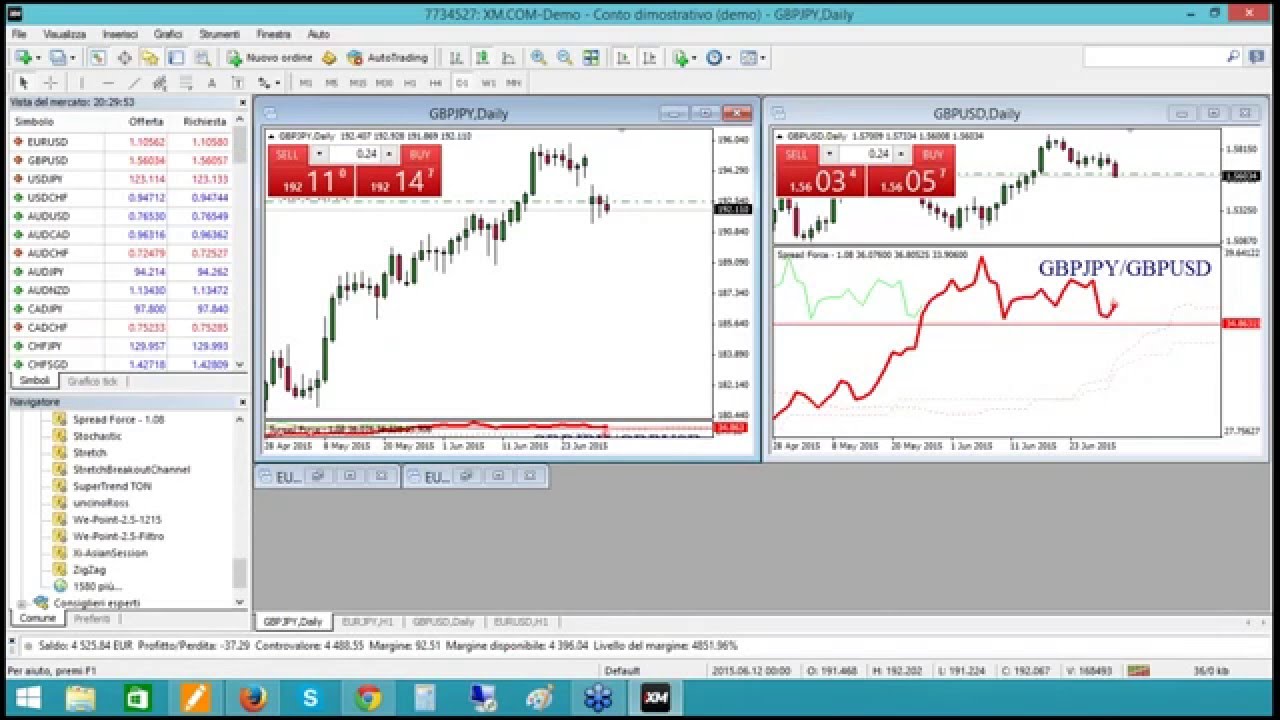Select the Text (A) tool
This screenshot has width=1280, height=720.
(211, 83)
